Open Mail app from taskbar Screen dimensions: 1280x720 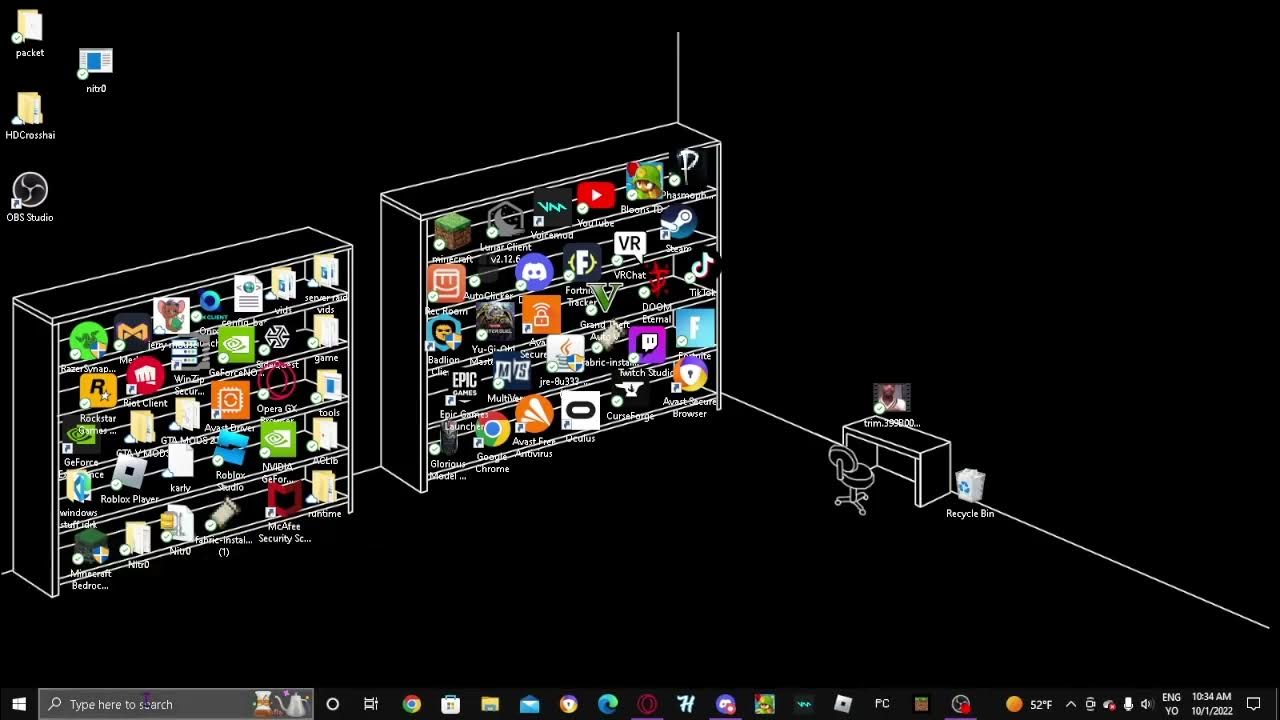(529, 704)
